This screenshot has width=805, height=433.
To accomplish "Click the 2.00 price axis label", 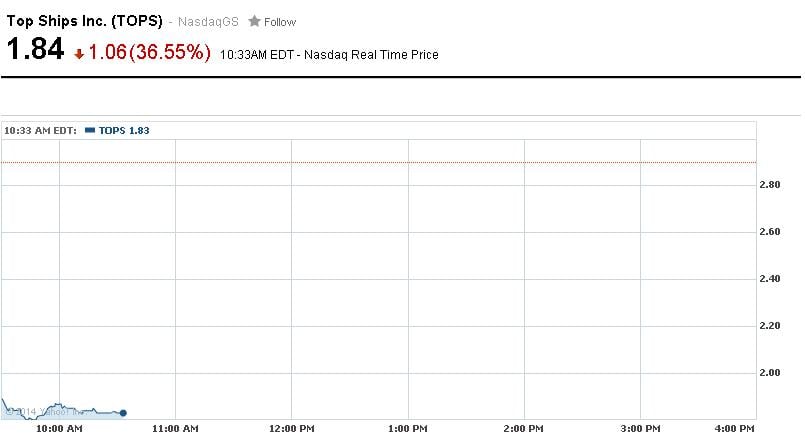I will click(771, 373).
